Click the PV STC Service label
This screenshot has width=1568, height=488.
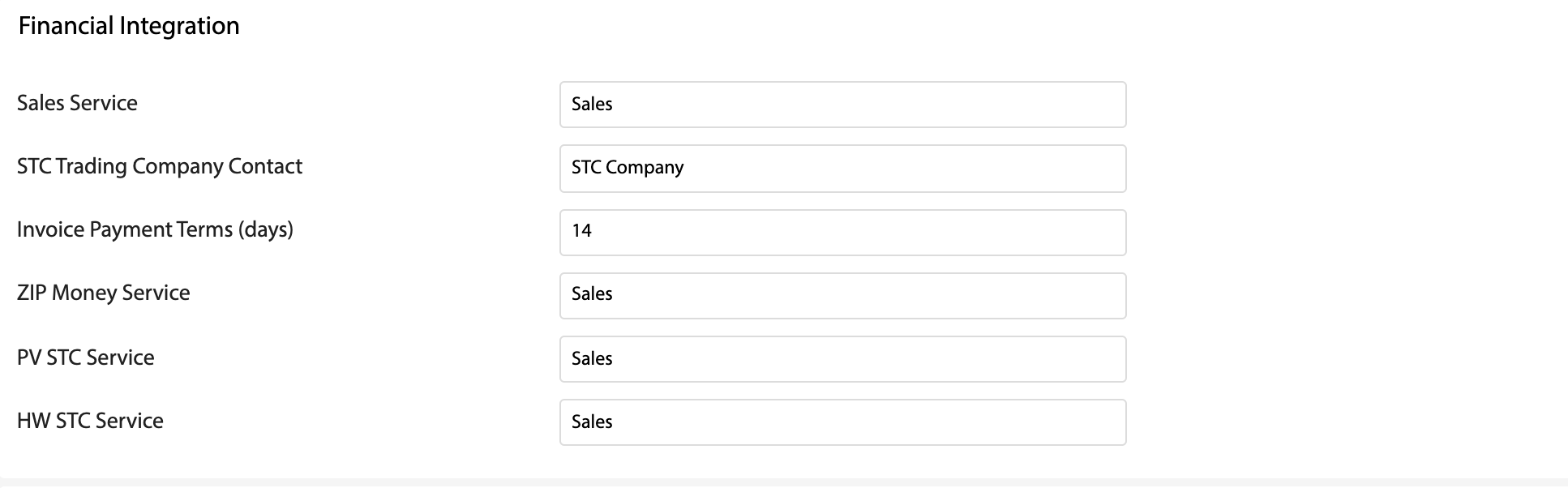pos(86,357)
